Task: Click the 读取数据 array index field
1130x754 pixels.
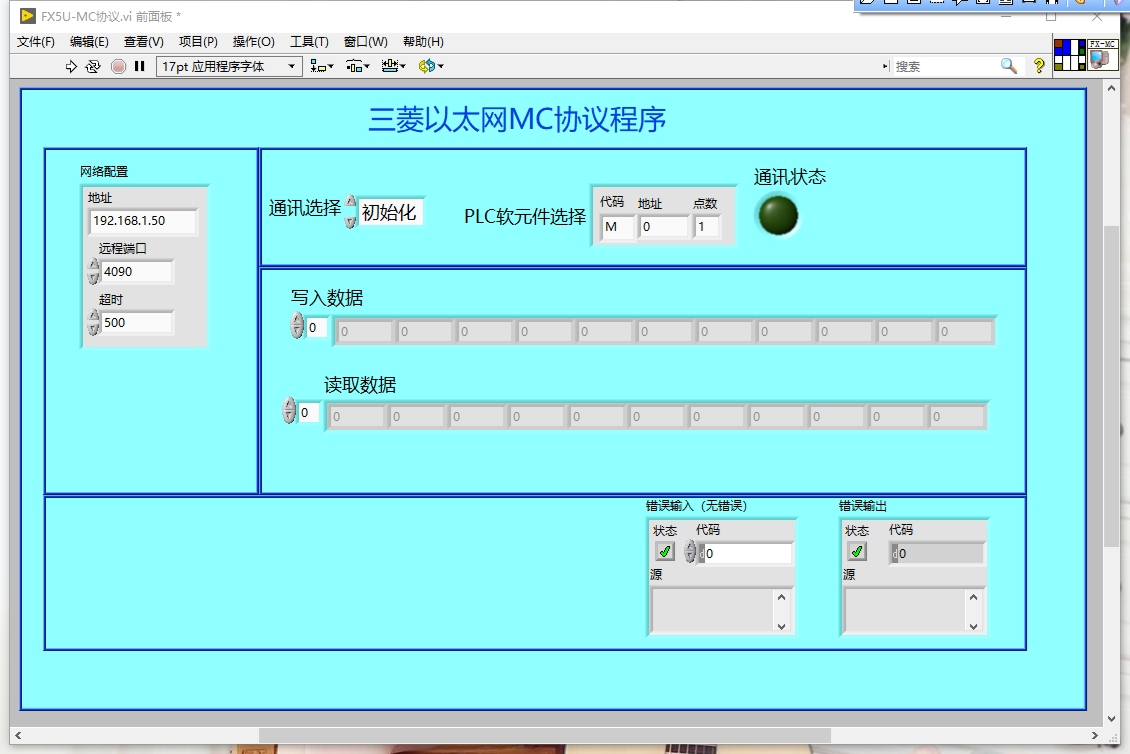Action: 308,412
